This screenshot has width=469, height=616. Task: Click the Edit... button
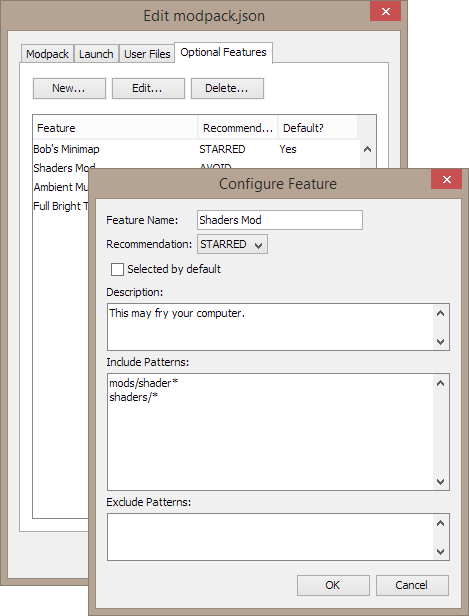[148, 88]
